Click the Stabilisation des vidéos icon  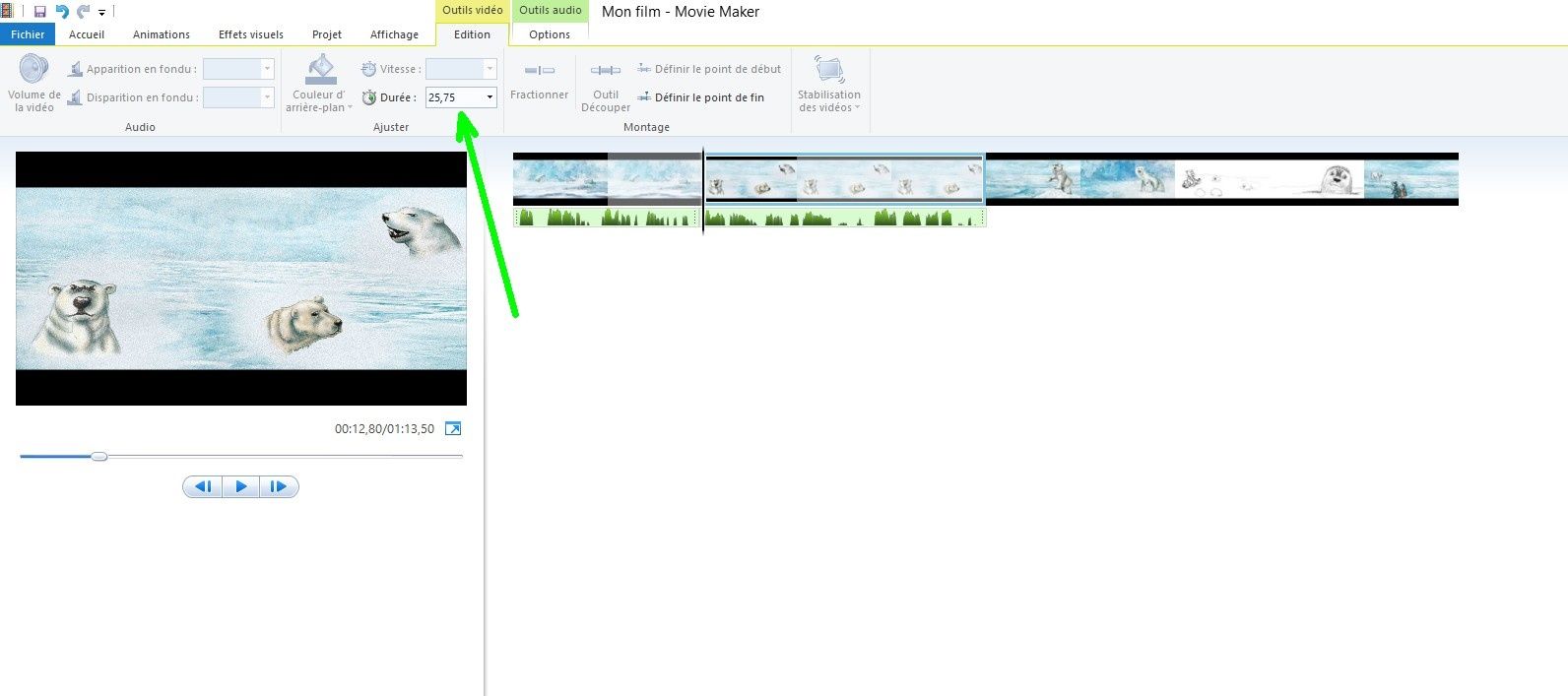tap(829, 69)
